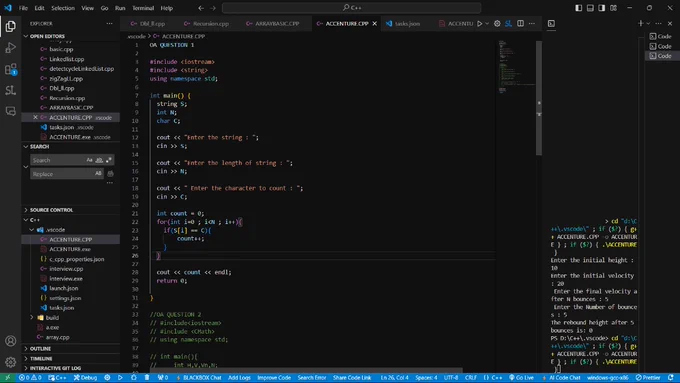Close the ACCENTURE.CPP tab
The width and height of the screenshot is (680, 383).
tap(375, 23)
